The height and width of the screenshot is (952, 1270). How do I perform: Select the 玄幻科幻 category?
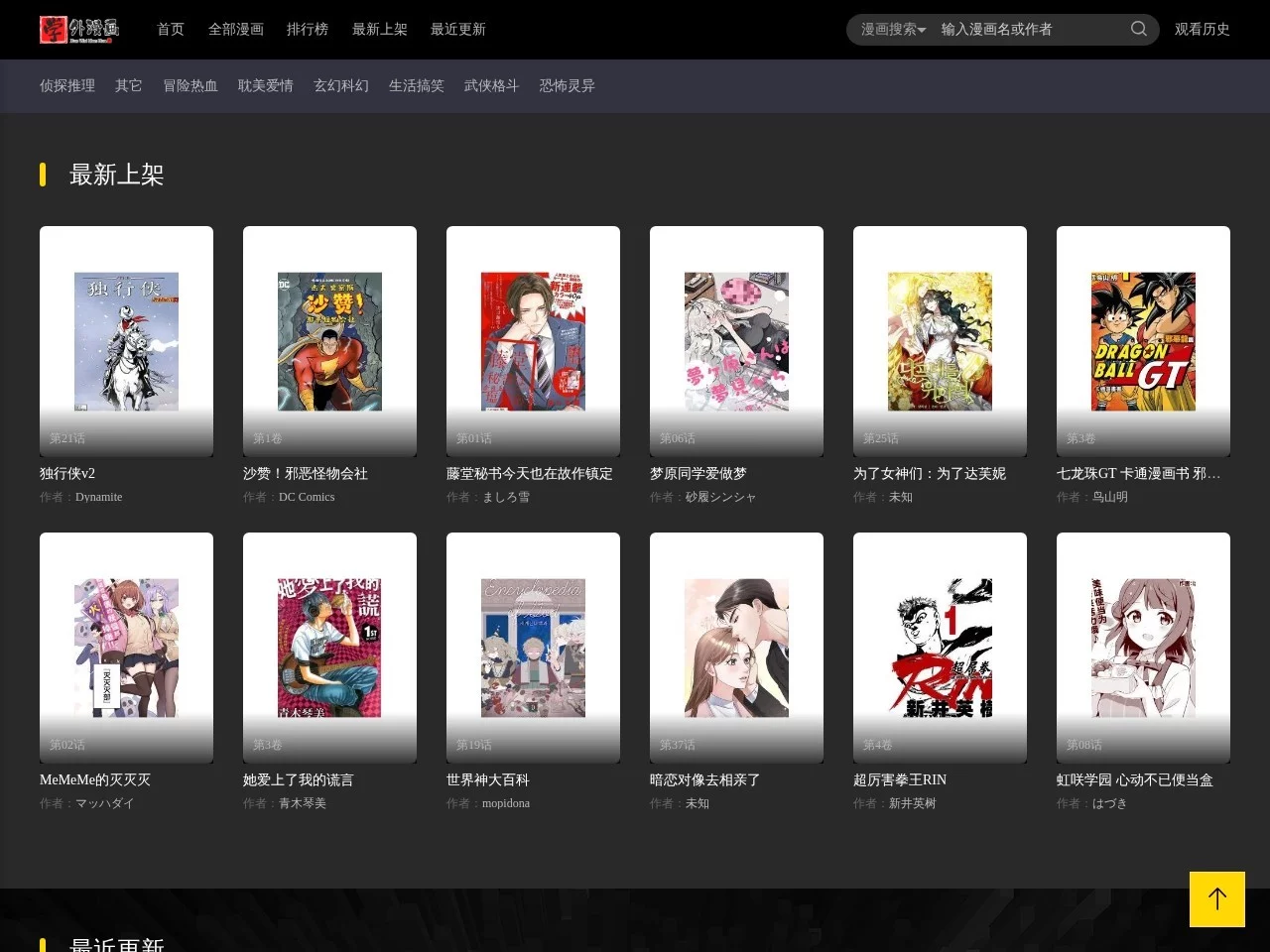click(341, 86)
